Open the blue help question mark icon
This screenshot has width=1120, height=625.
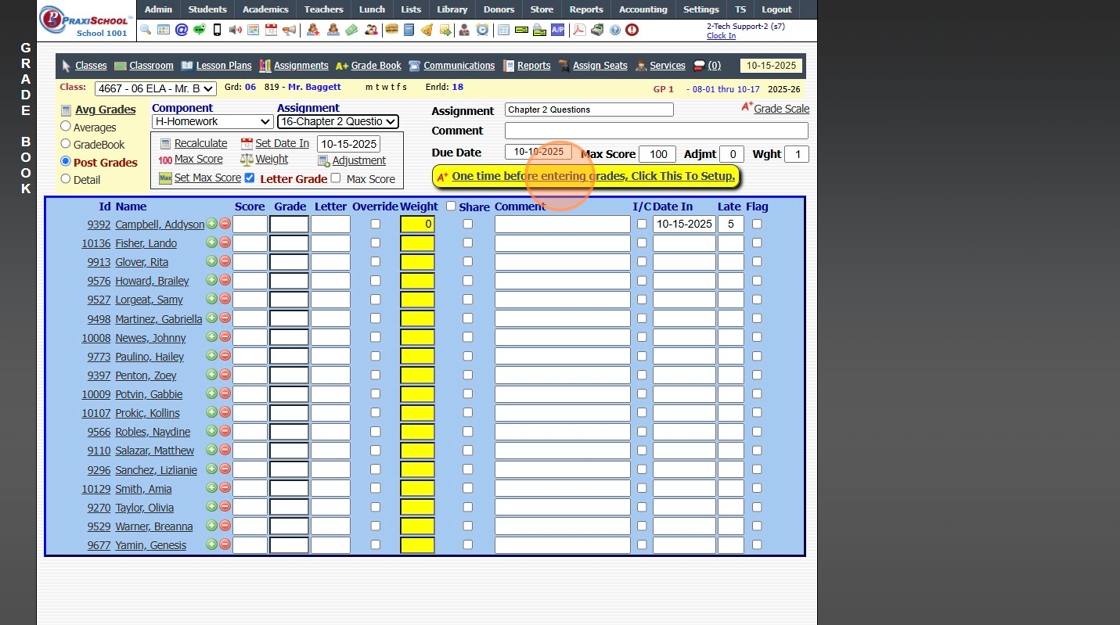(x=615, y=30)
